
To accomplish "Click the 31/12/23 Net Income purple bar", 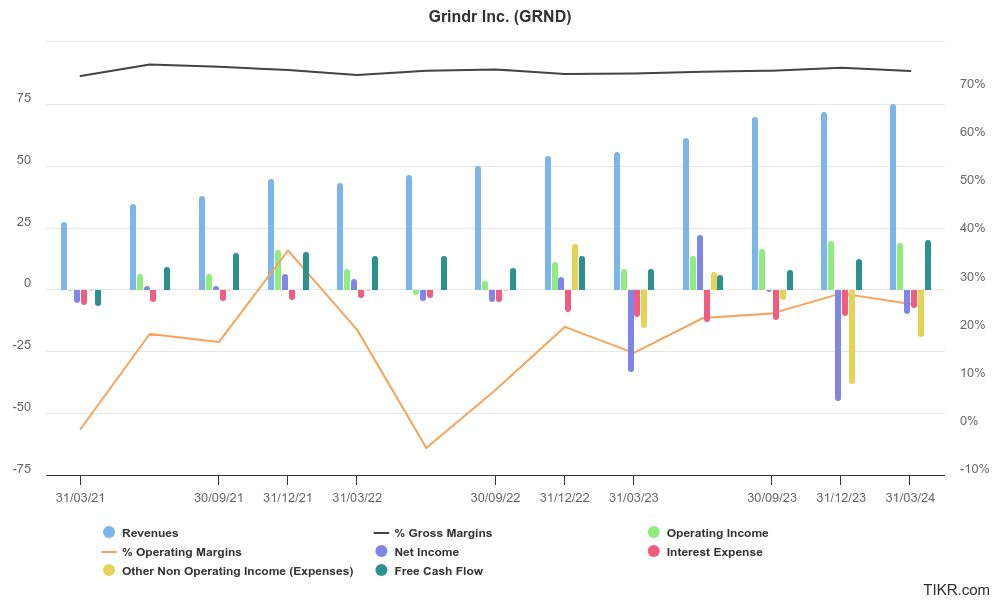I will click(x=838, y=345).
